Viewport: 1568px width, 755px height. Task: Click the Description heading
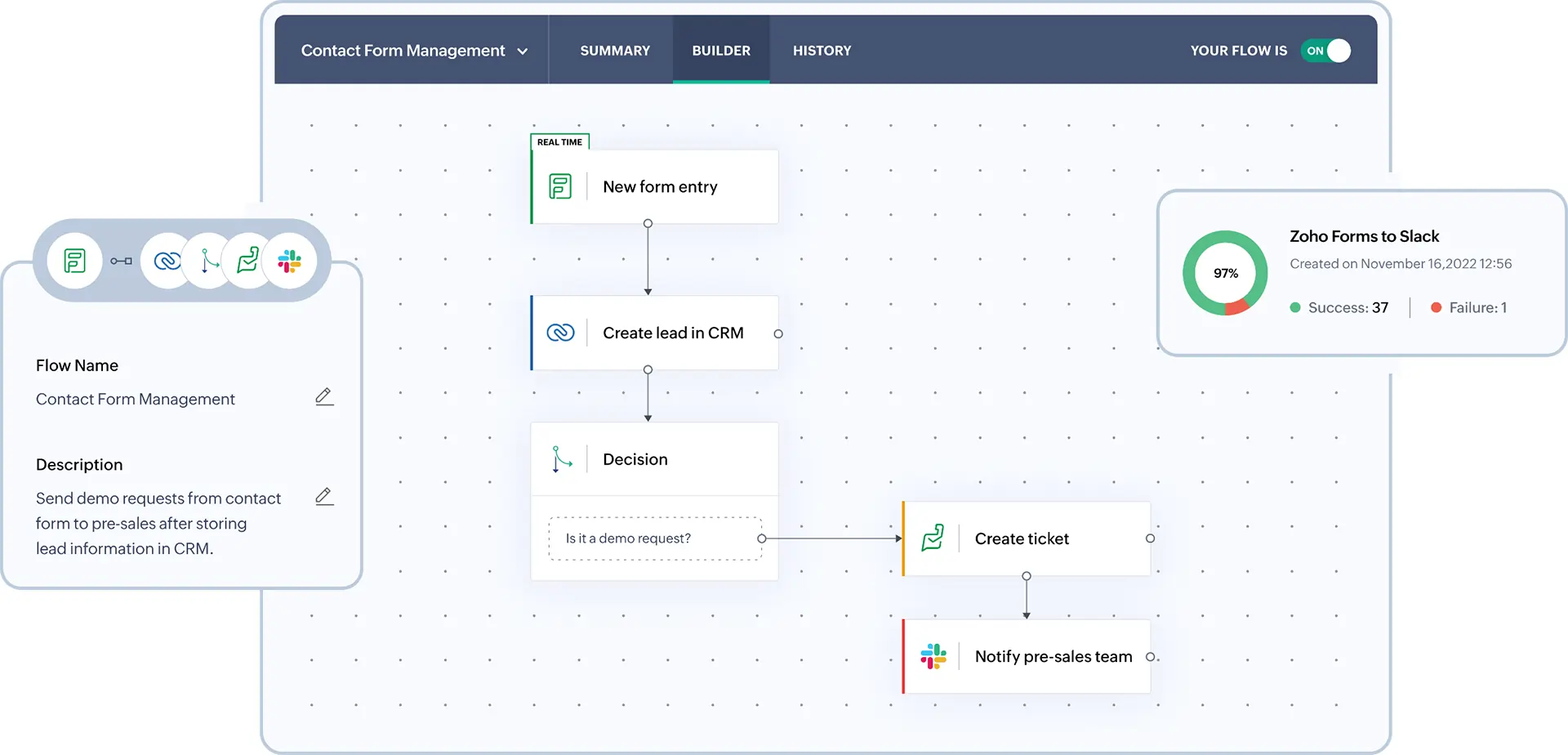tap(79, 464)
